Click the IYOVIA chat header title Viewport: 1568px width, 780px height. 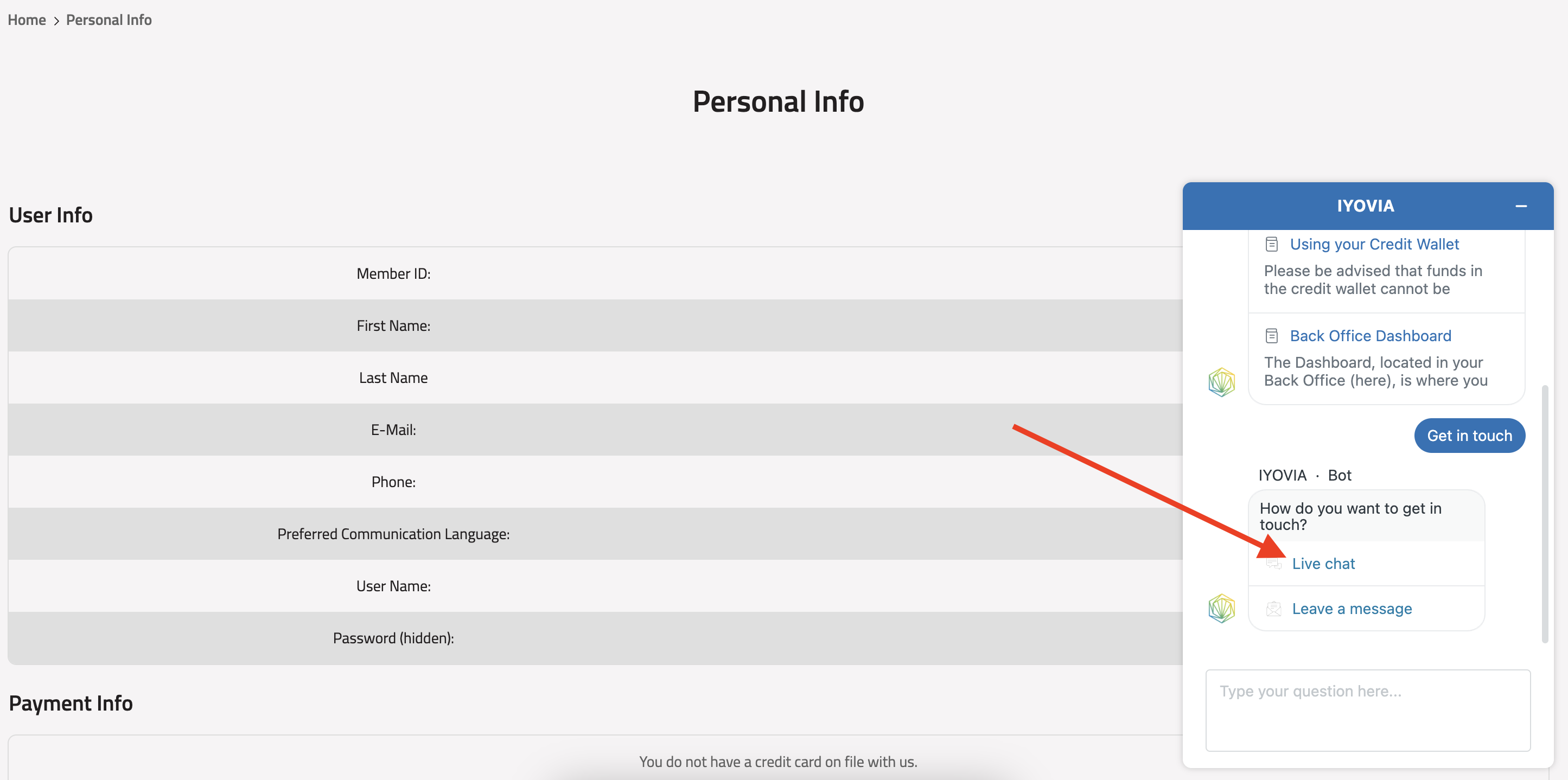point(1365,206)
